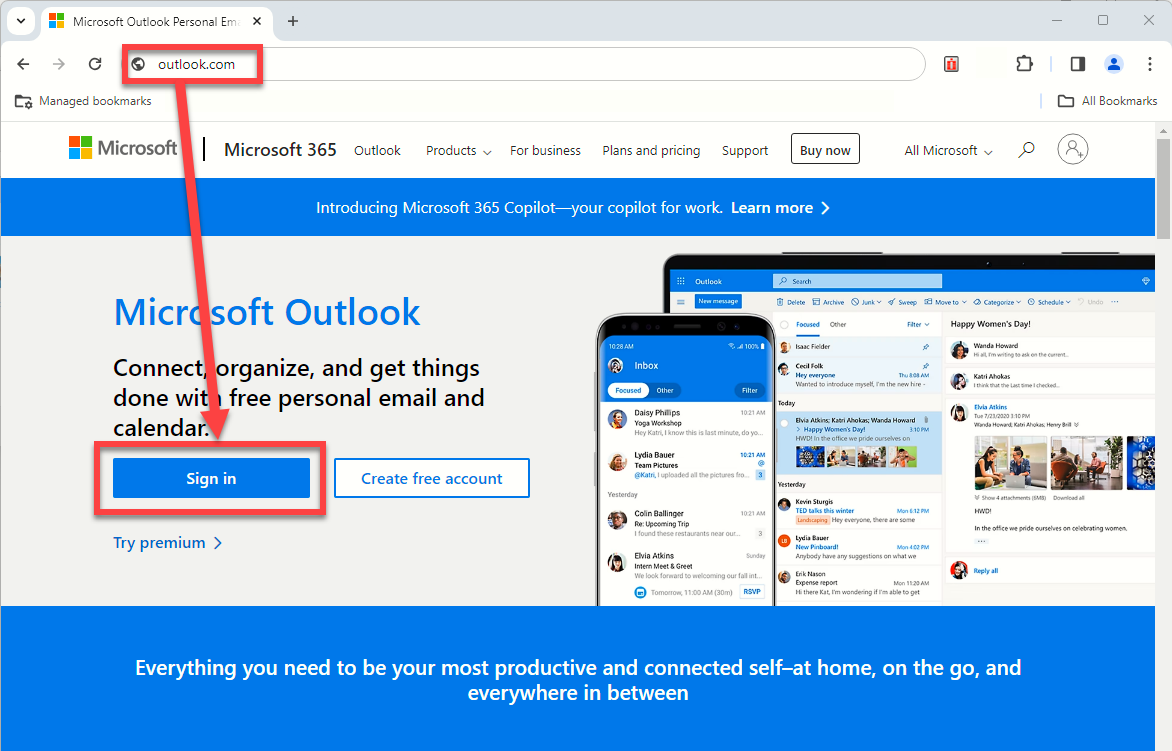Go back using the browser back arrow
1172x751 pixels.
(23, 64)
